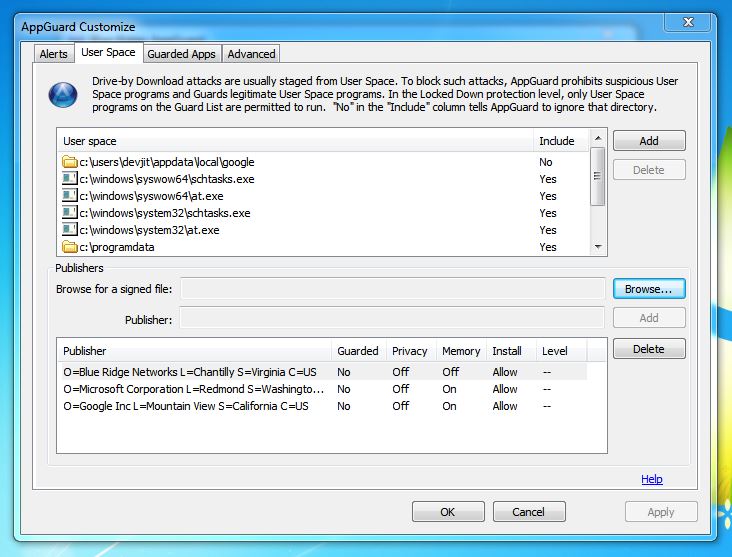Click the Privacy column header
The height and width of the screenshot is (557, 732).
(411, 351)
